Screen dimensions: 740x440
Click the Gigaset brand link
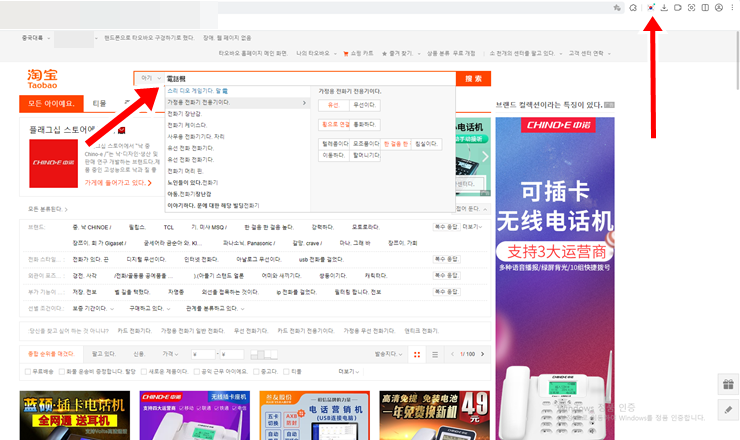(99, 243)
